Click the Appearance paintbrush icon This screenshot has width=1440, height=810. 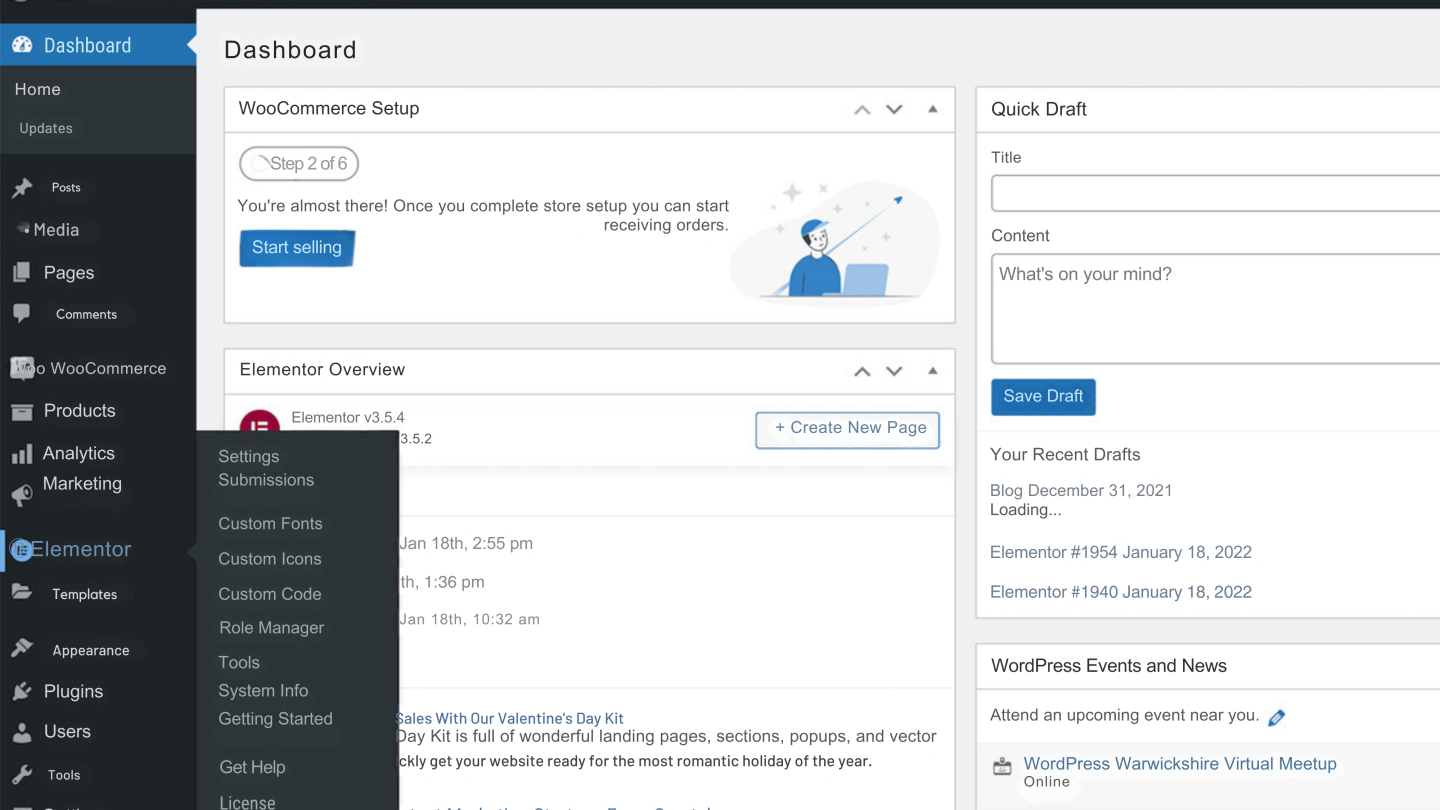coord(21,649)
